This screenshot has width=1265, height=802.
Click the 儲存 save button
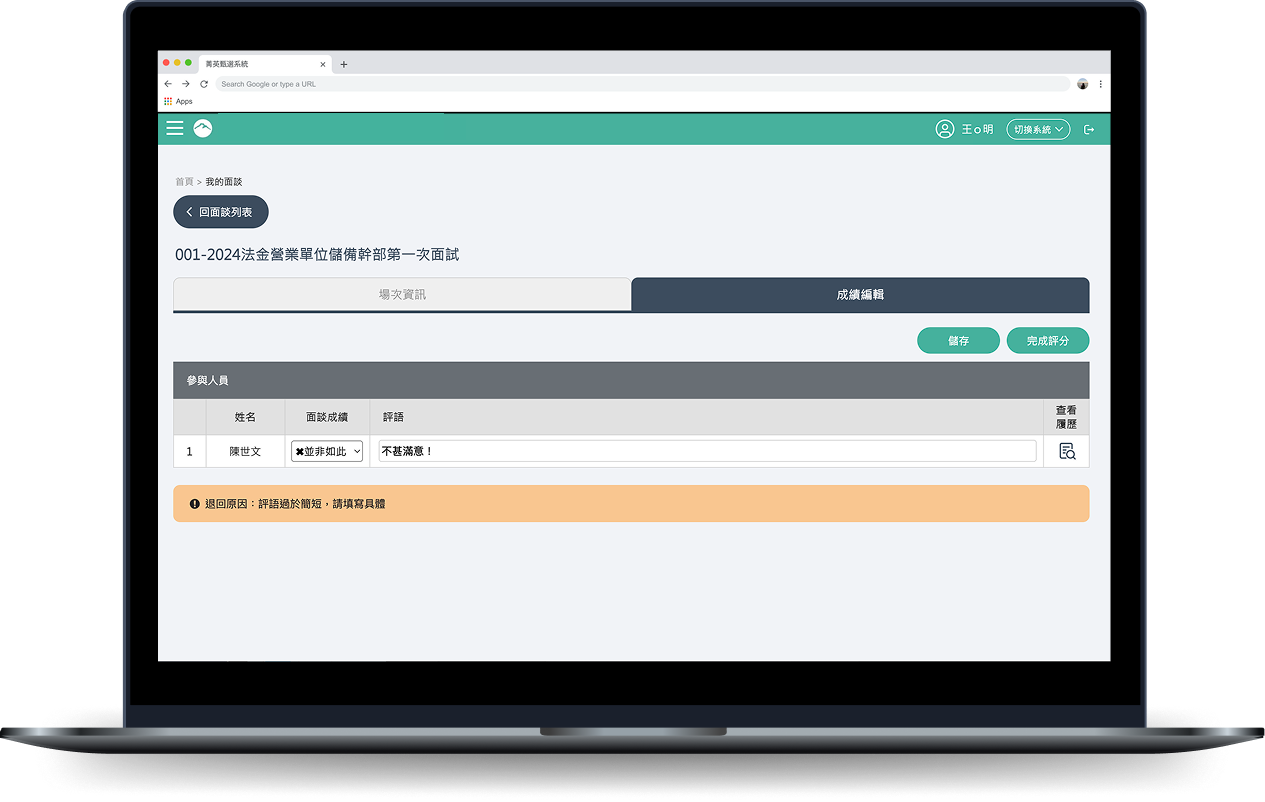coord(958,341)
